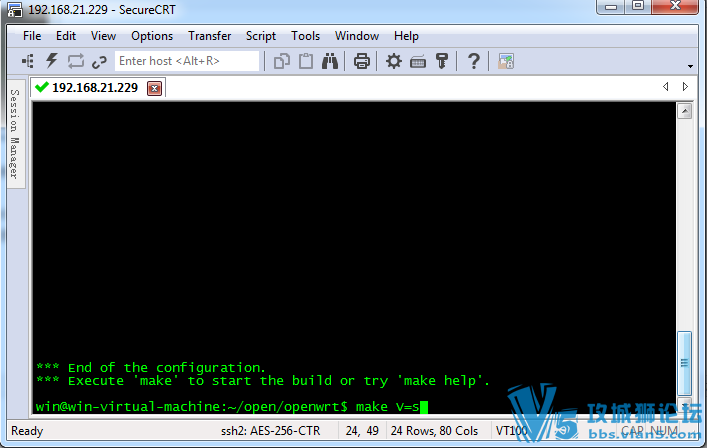Click the '24, 49' cursor position status
Viewport: 707px width, 448px height.
click(362, 431)
